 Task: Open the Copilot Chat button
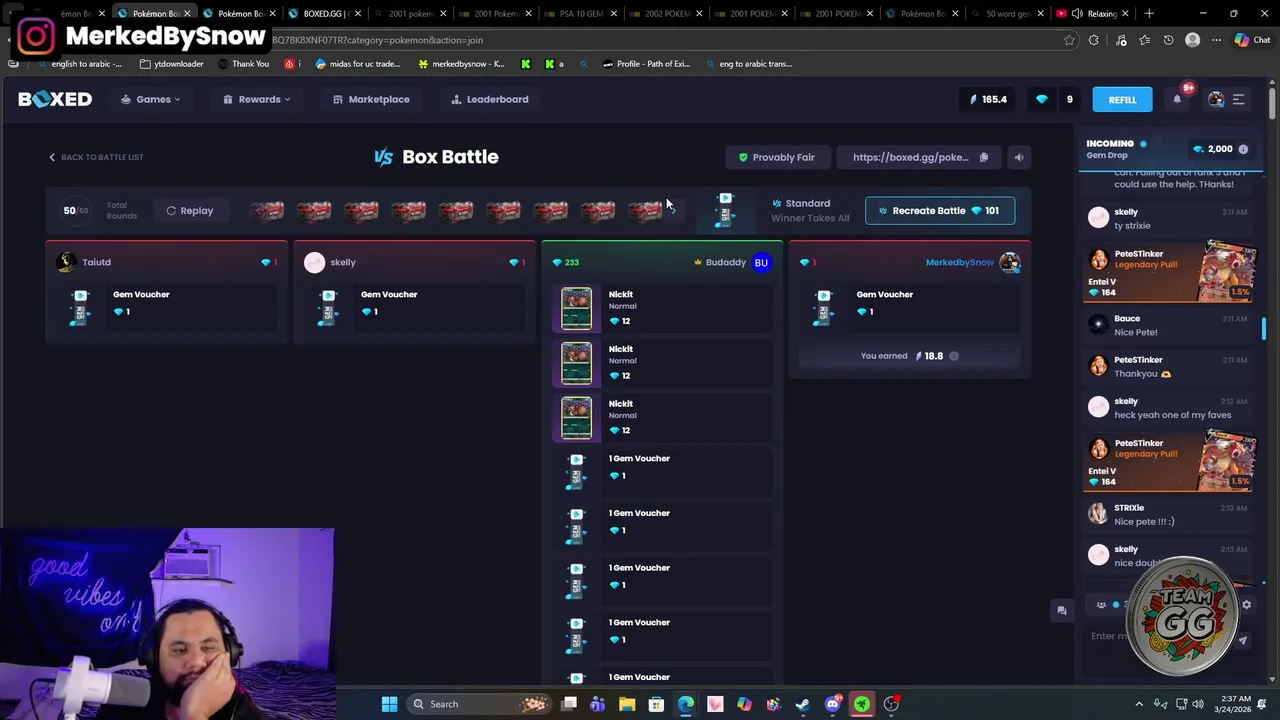tap(1251, 40)
